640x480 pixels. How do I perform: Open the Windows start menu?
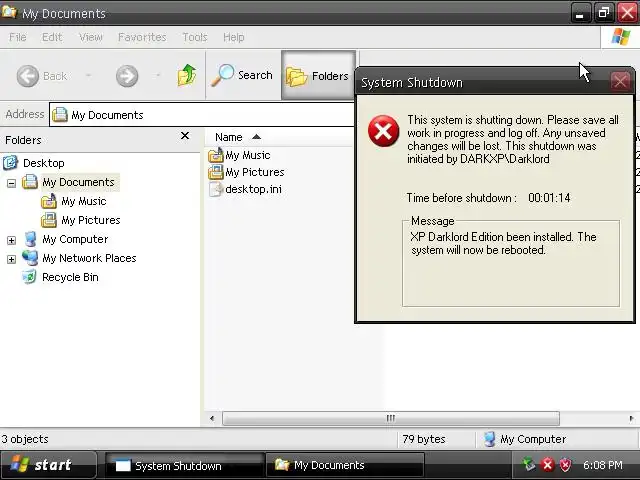coord(48,465)
